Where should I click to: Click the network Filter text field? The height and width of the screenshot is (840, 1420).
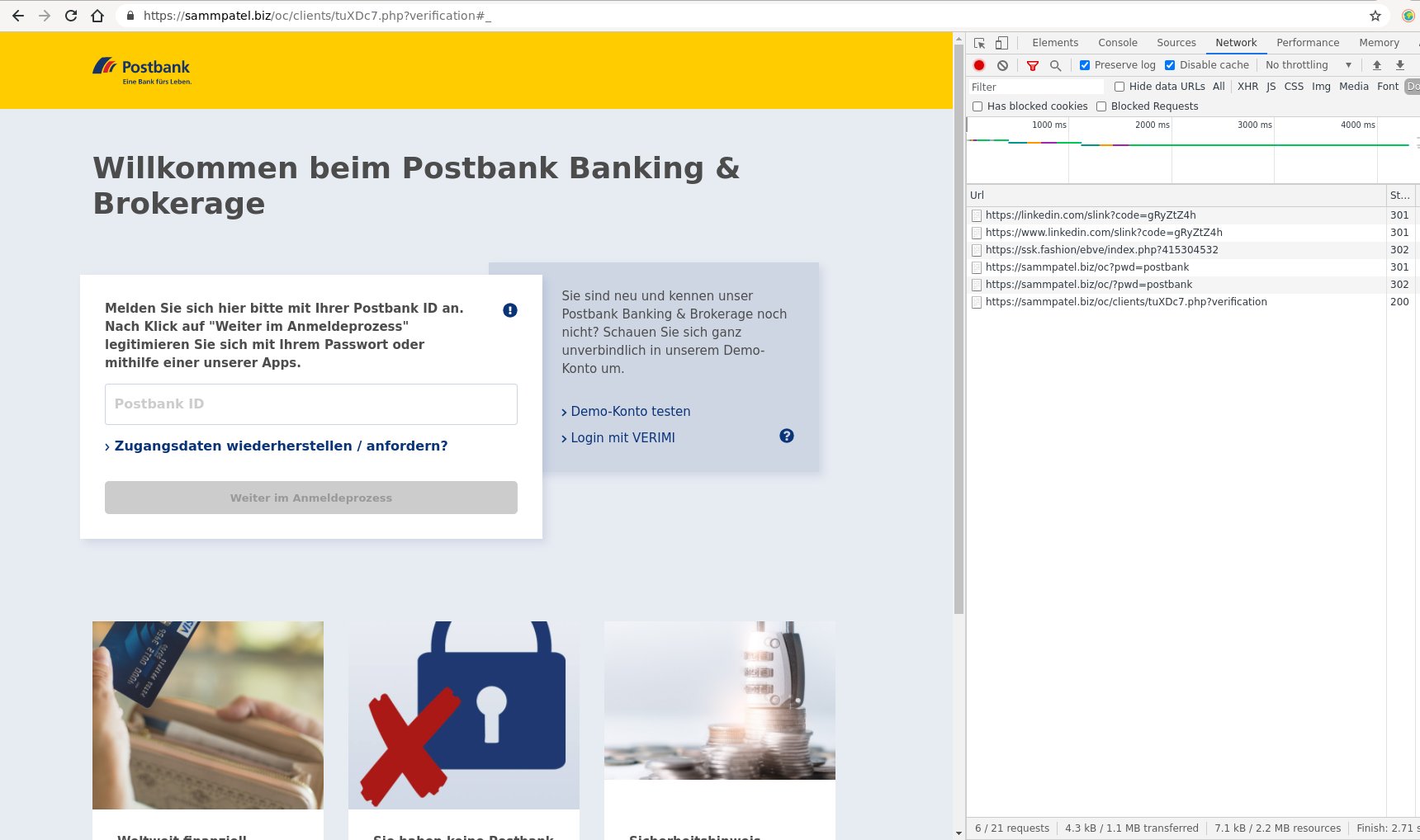tap(1036, 87)
